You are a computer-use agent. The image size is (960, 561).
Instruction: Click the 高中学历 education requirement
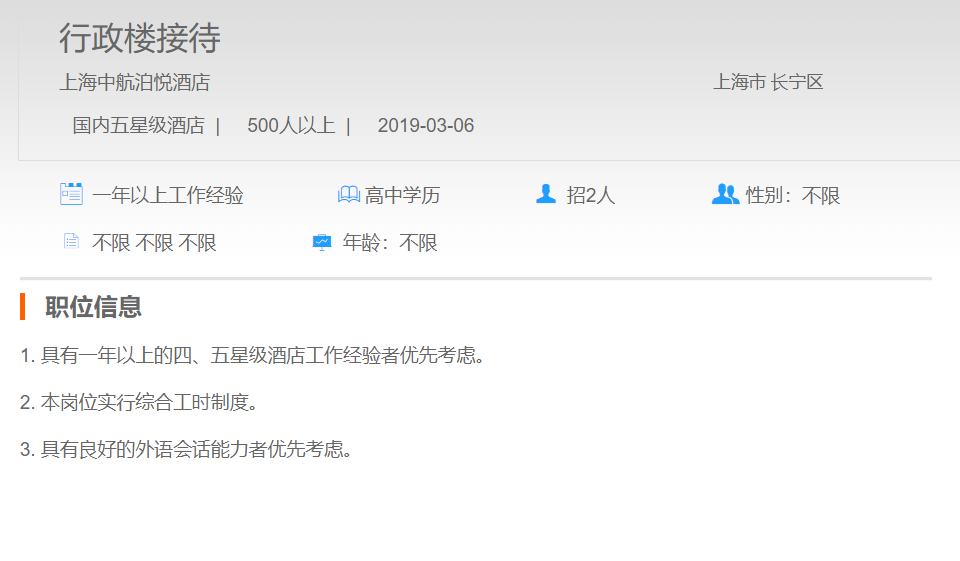[402, 196]
